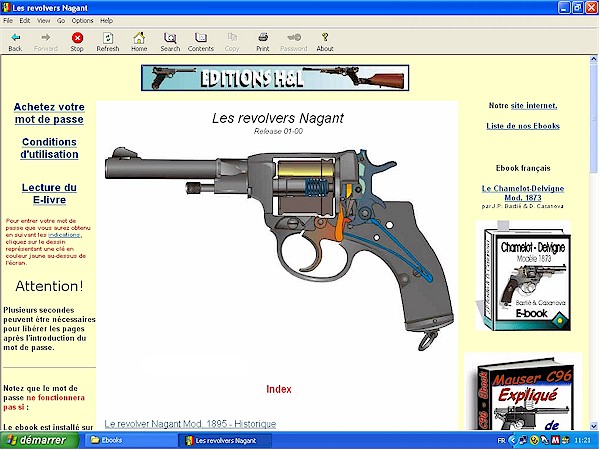The width and height of the screenshot is (600, 450).
Task: Click the scroll up arrow of page scrollbar
Action: (x=593, y=59)
